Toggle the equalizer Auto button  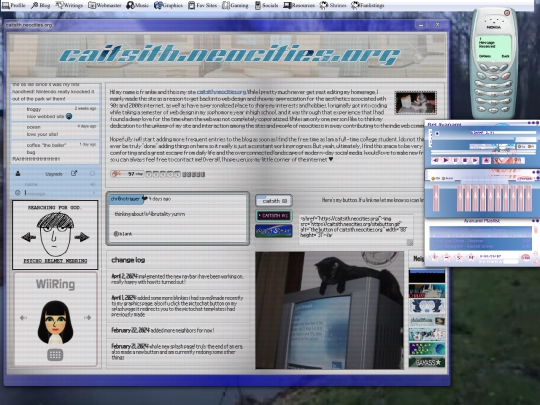point(447,178)
